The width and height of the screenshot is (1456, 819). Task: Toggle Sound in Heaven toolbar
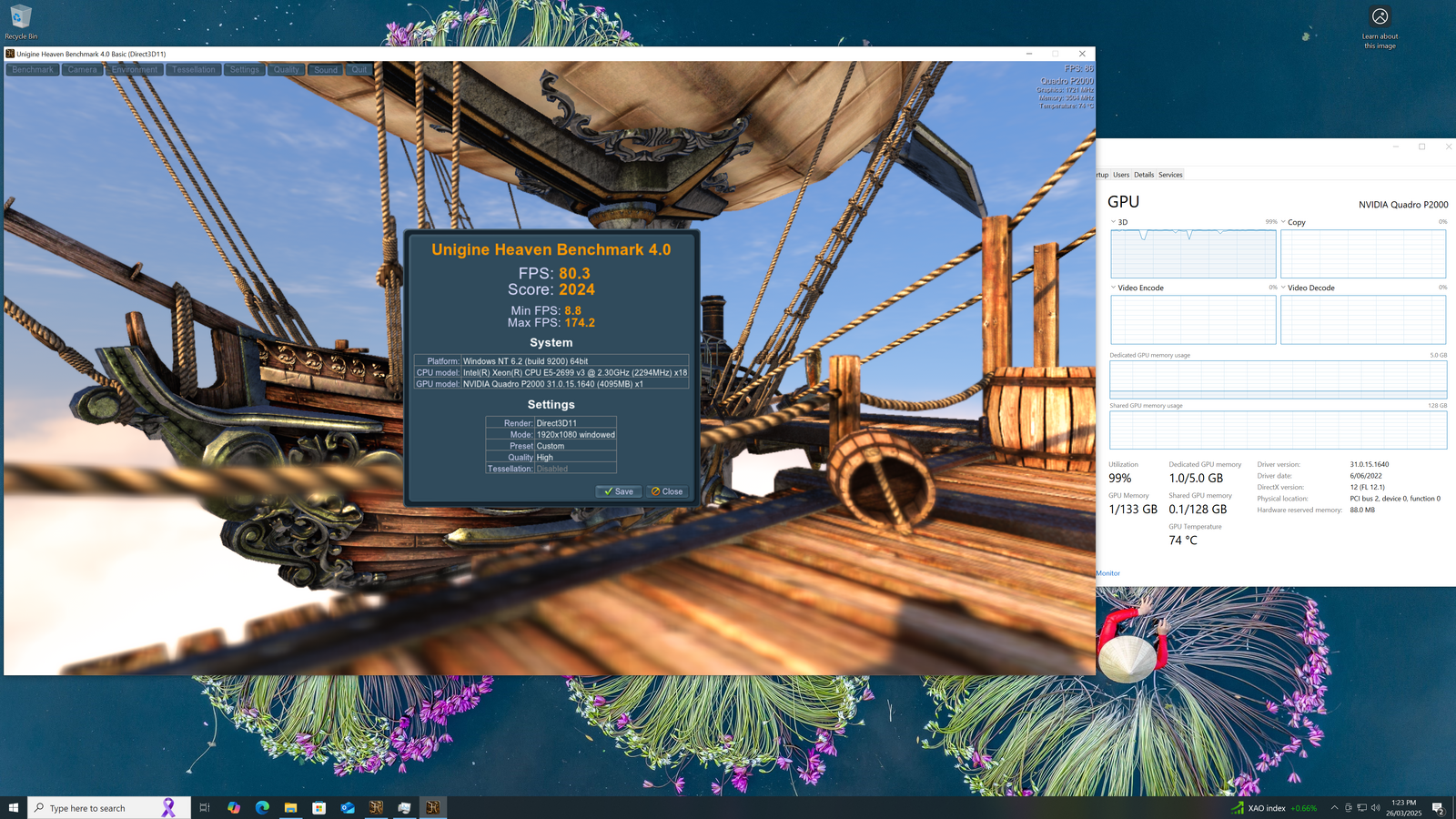pos(326,70)
